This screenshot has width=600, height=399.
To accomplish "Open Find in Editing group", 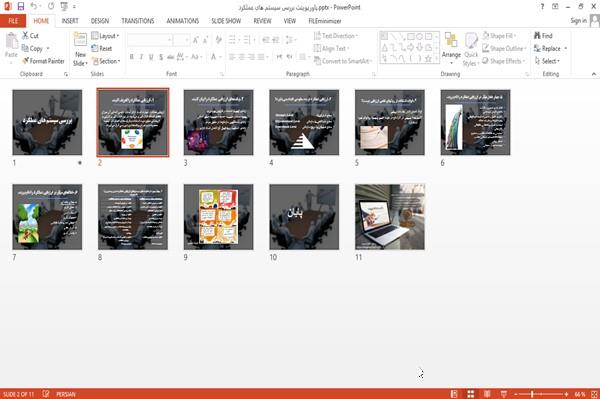I will point(543,36).
